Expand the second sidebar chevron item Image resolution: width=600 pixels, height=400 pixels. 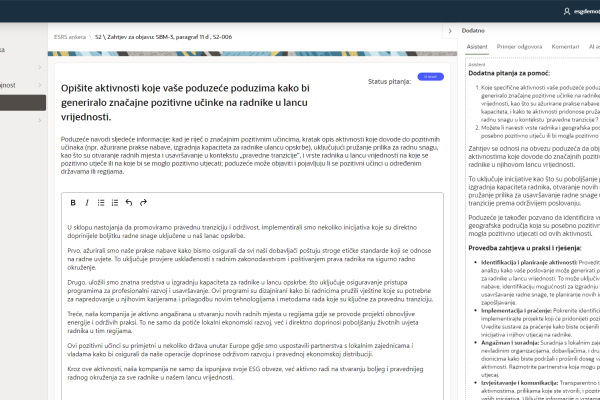(x=39, y=85)
